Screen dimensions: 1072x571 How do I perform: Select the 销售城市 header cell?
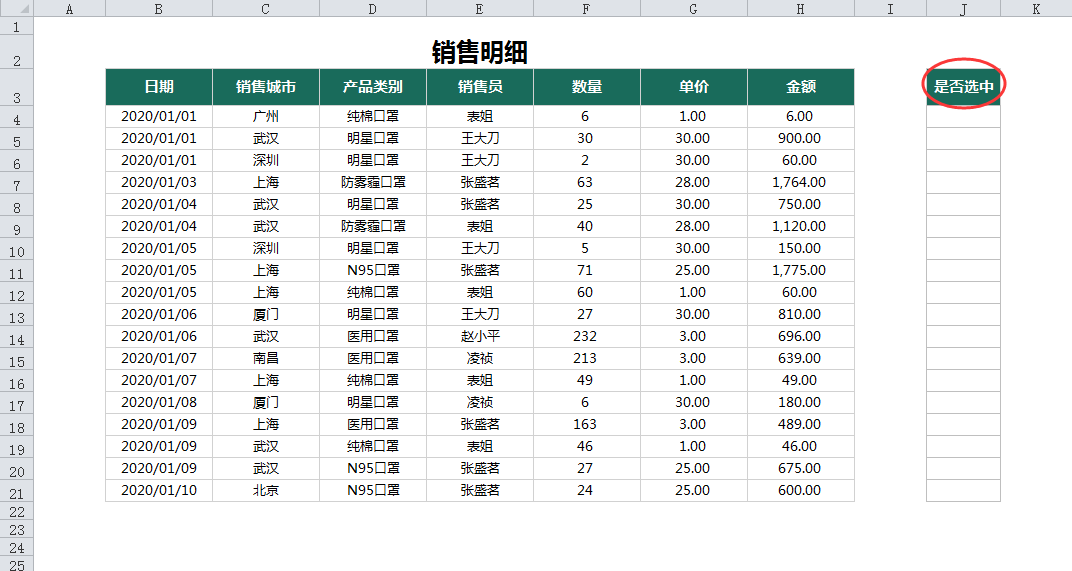tap(266, 87)
